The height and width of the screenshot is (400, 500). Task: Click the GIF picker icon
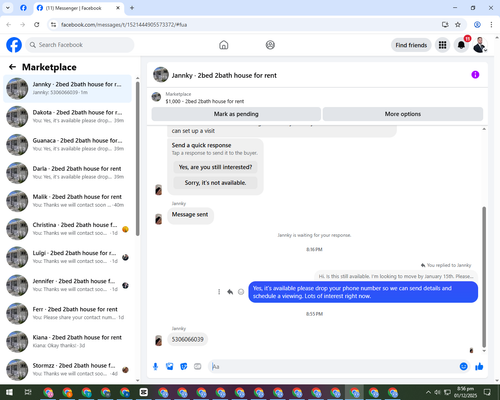pyautogui.click(x=198, y=367)
